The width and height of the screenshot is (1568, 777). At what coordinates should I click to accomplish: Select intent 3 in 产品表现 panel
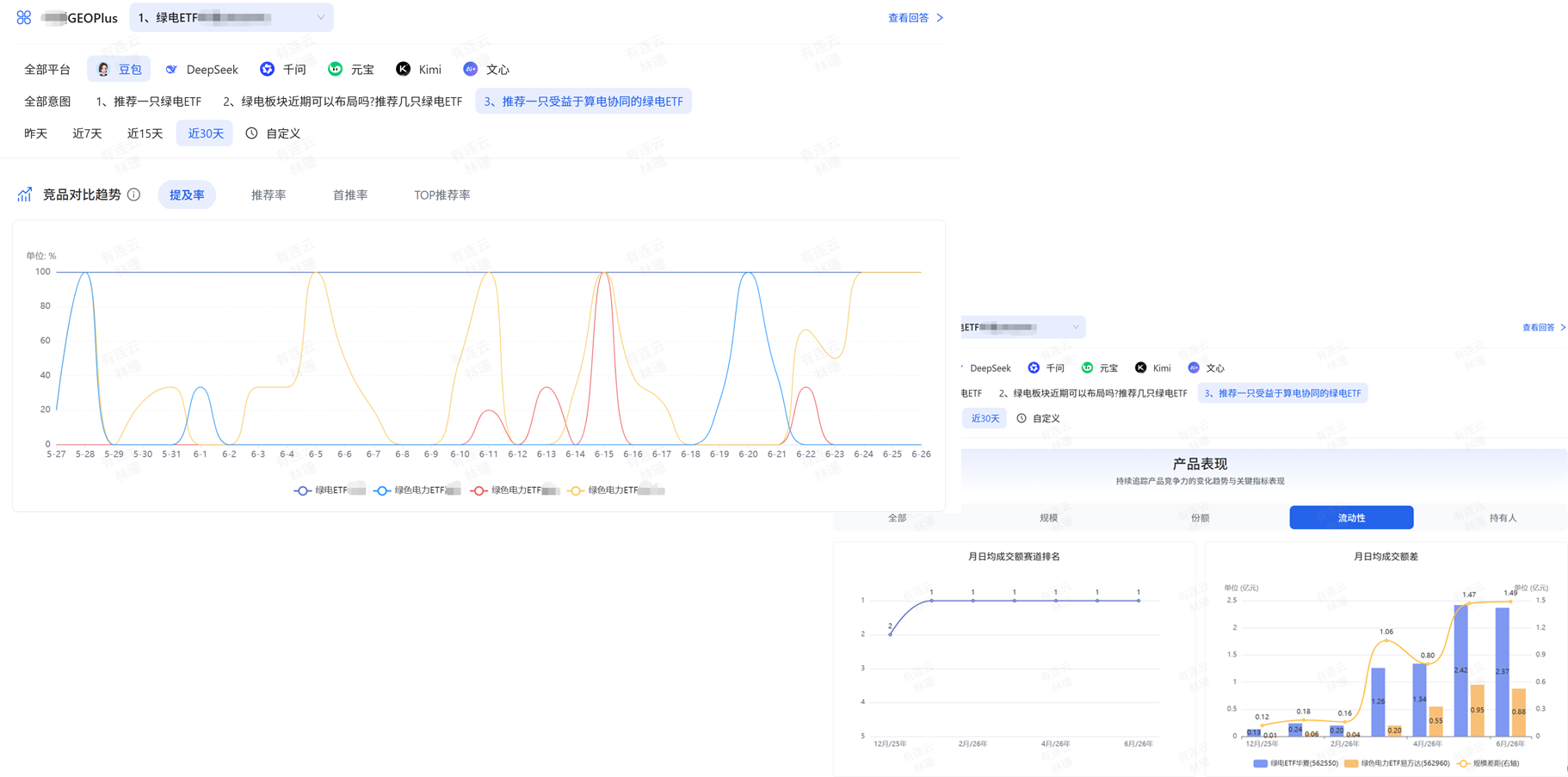1282,393
